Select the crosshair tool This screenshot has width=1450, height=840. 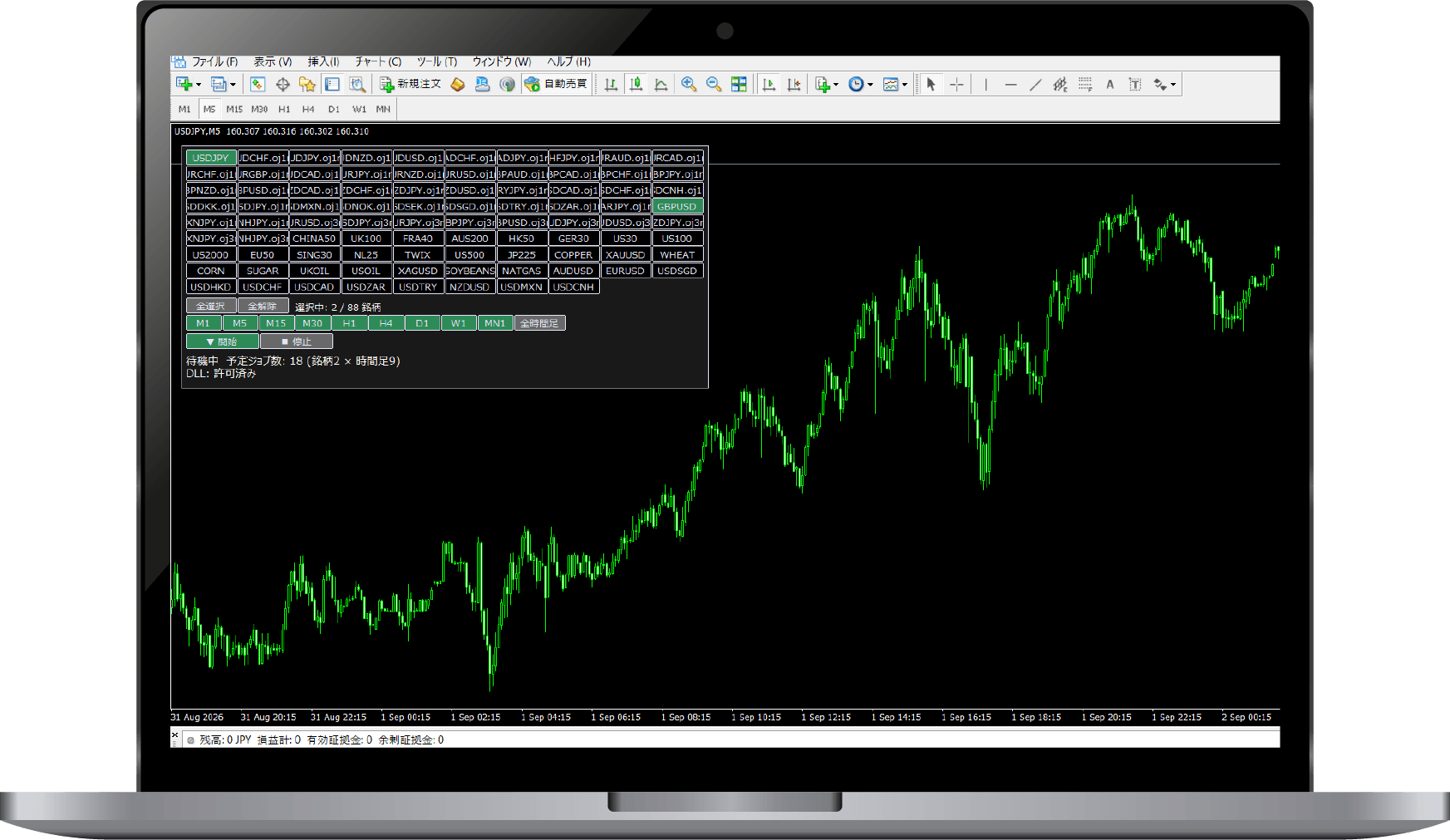point(956,84)
